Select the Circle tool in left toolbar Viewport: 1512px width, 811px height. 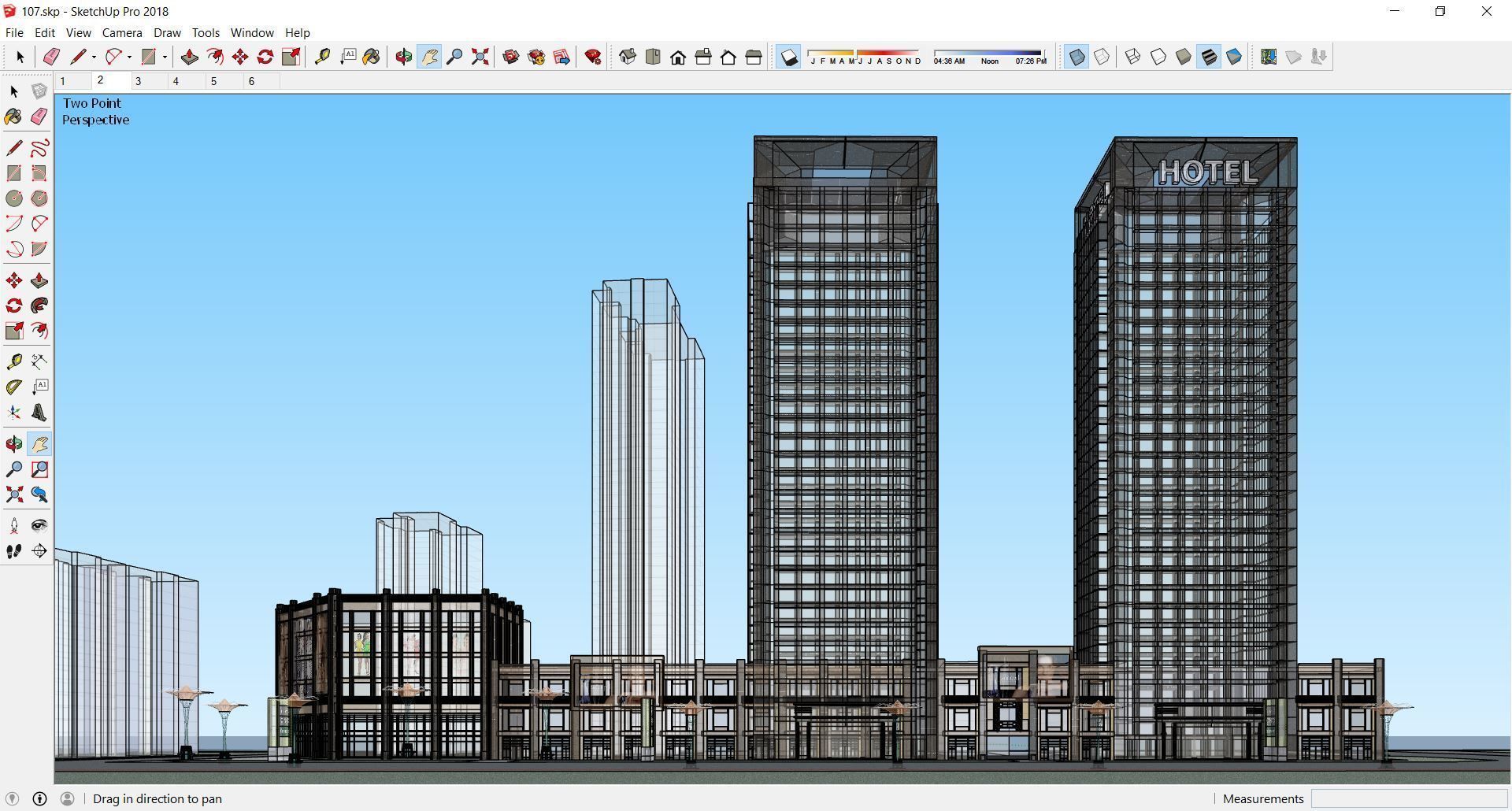14,198
